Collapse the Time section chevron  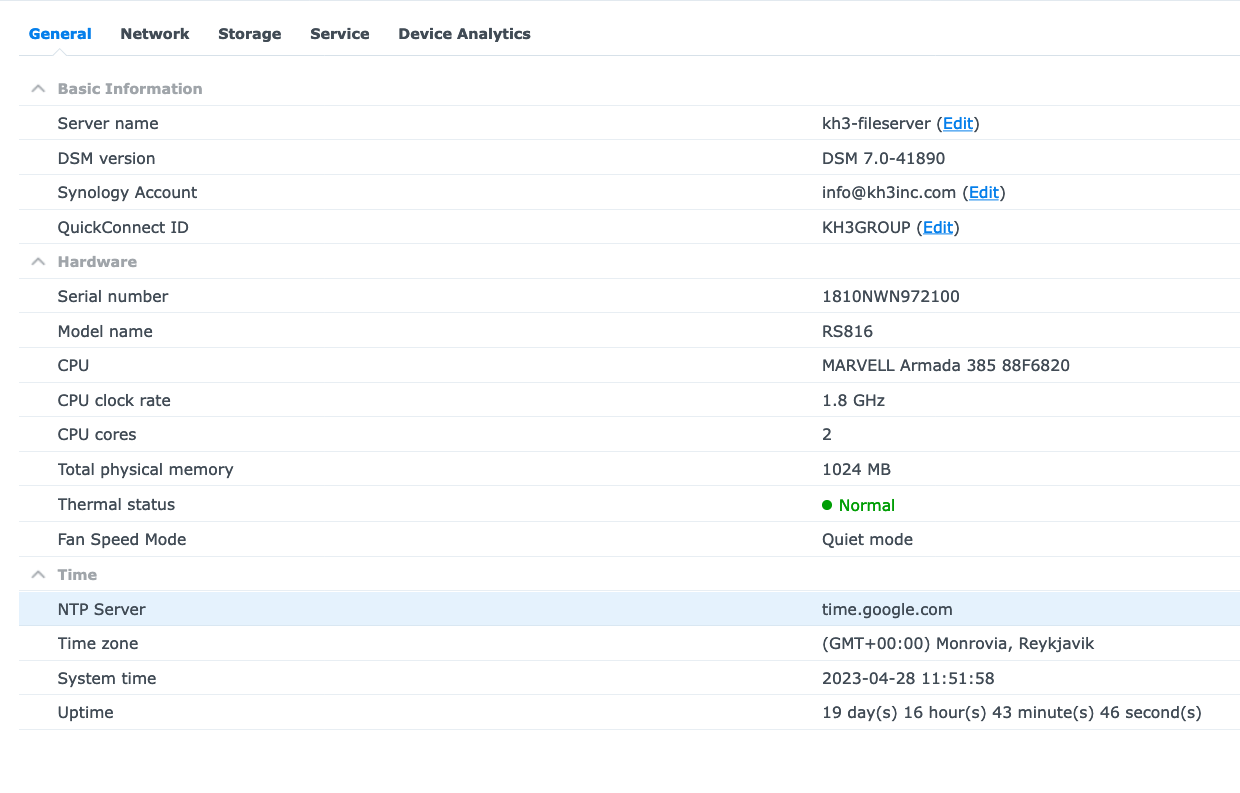[38, 575]
